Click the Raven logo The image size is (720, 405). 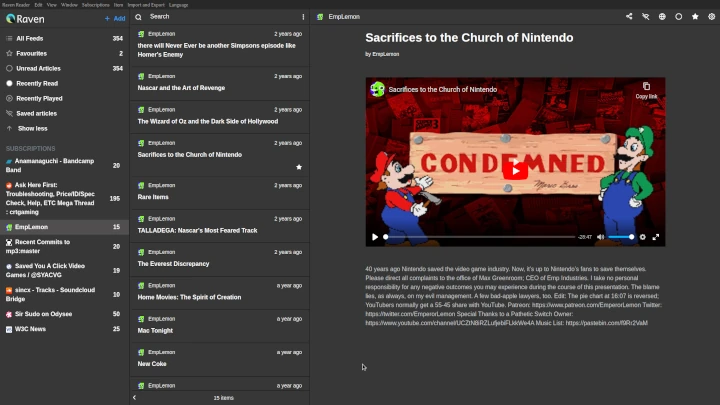25,19
